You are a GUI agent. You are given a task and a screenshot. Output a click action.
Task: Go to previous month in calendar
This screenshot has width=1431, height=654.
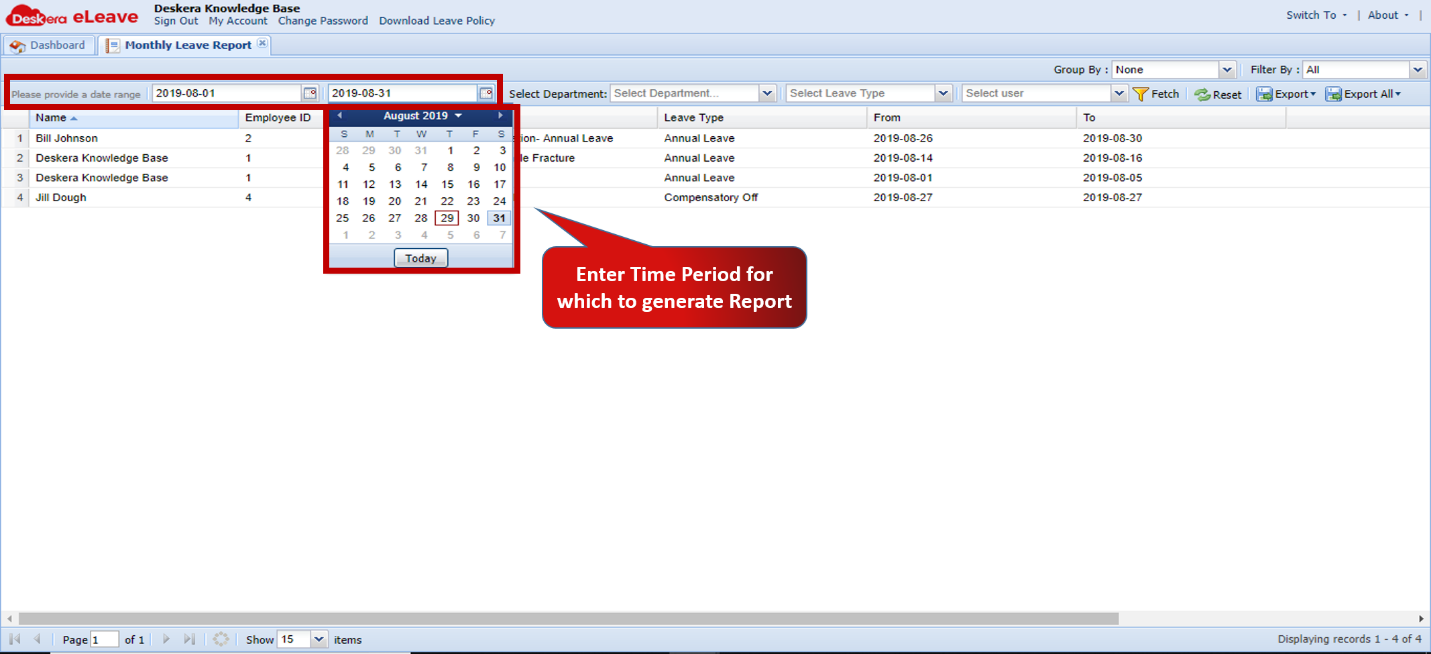(339, 116)
